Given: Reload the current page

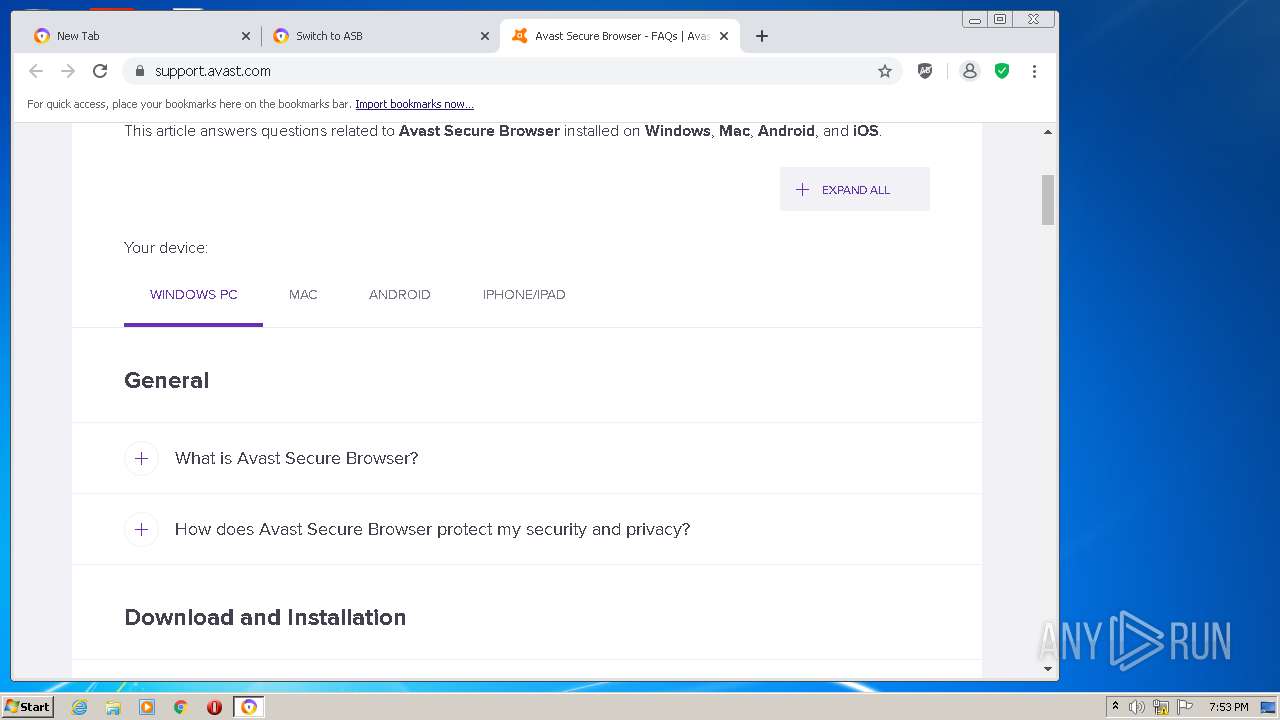Looking at the screenshot, I should tap(100, 71).
